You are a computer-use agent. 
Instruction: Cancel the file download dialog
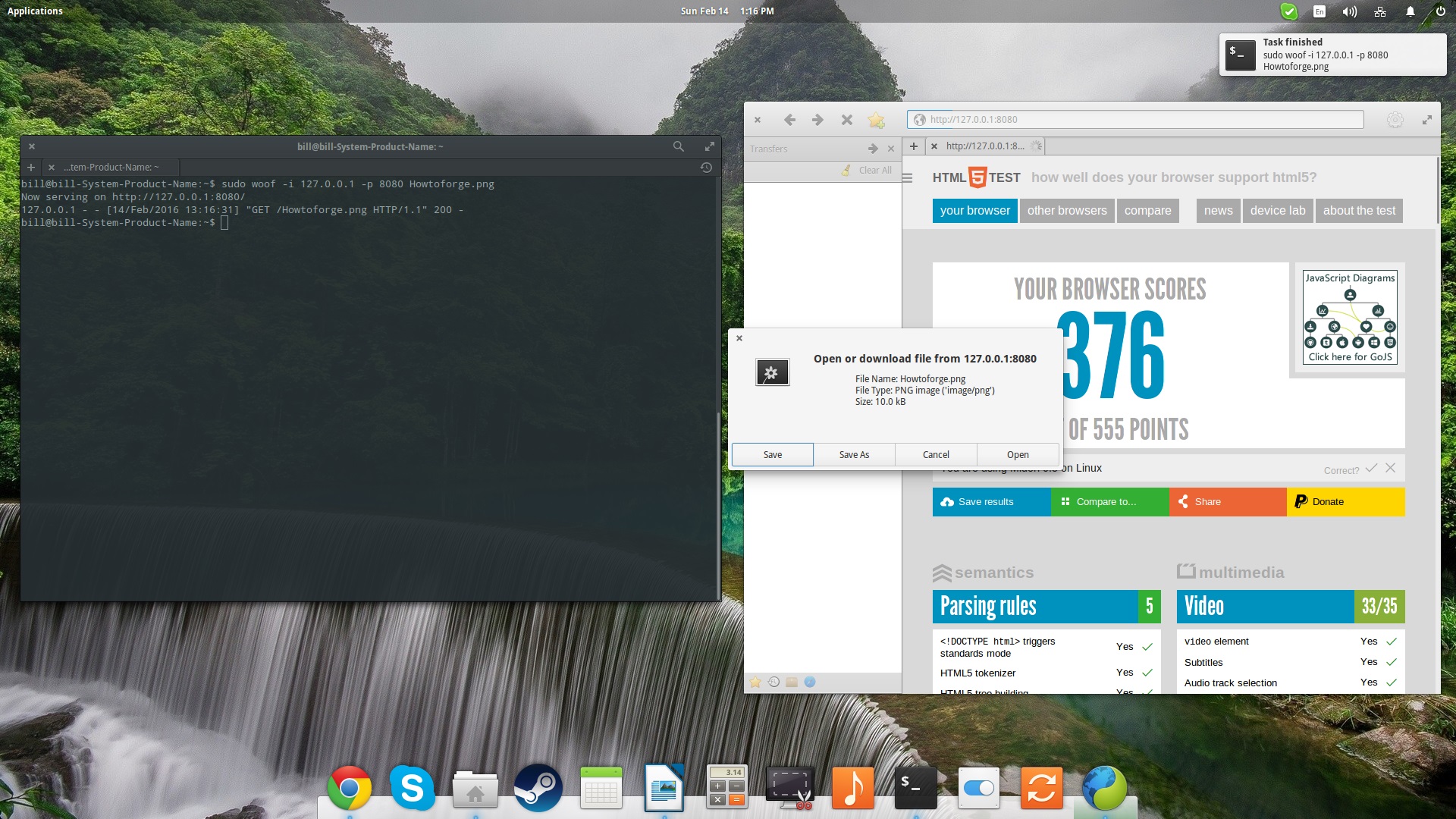pos(936,454)
